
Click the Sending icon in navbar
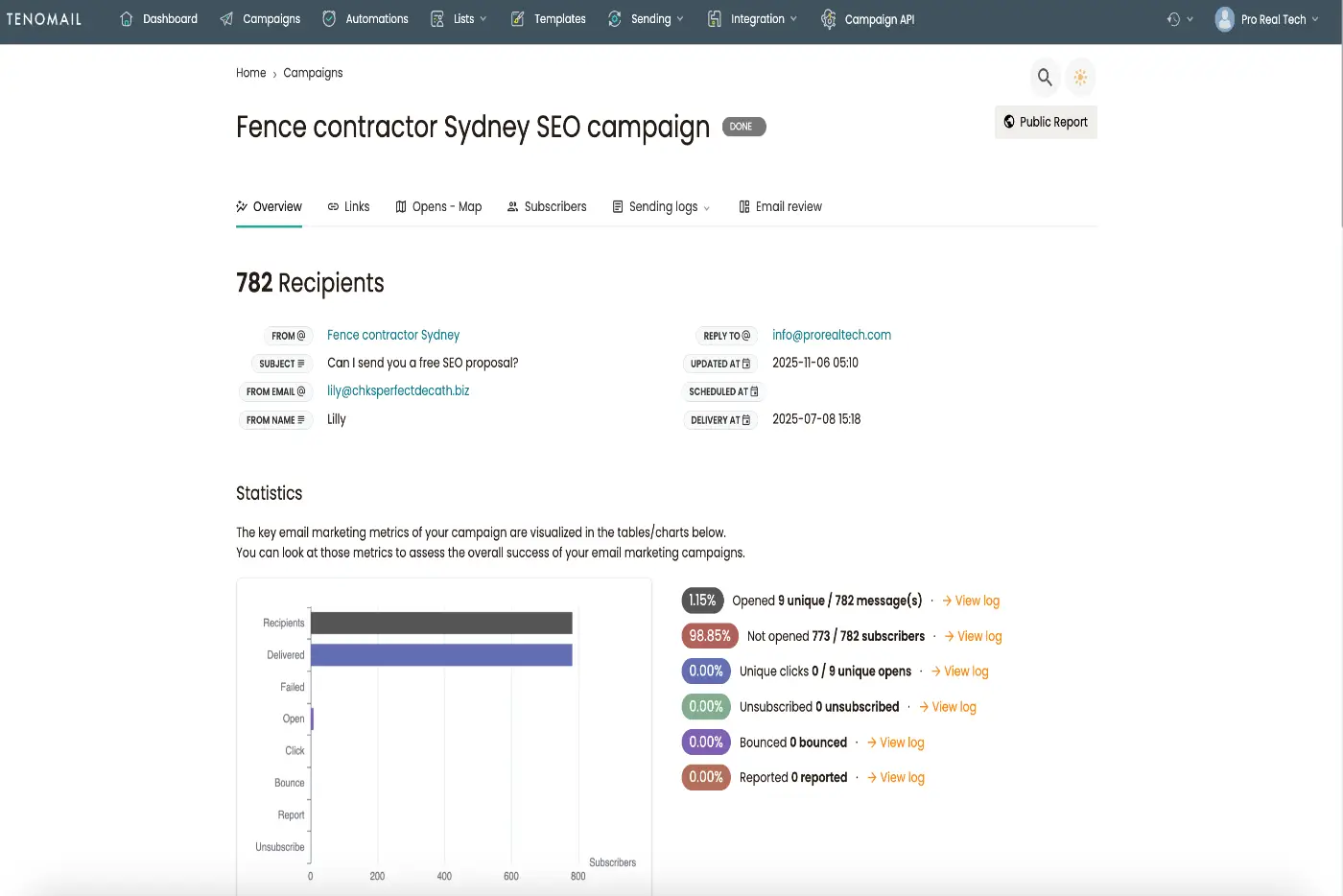click(615, 19)
